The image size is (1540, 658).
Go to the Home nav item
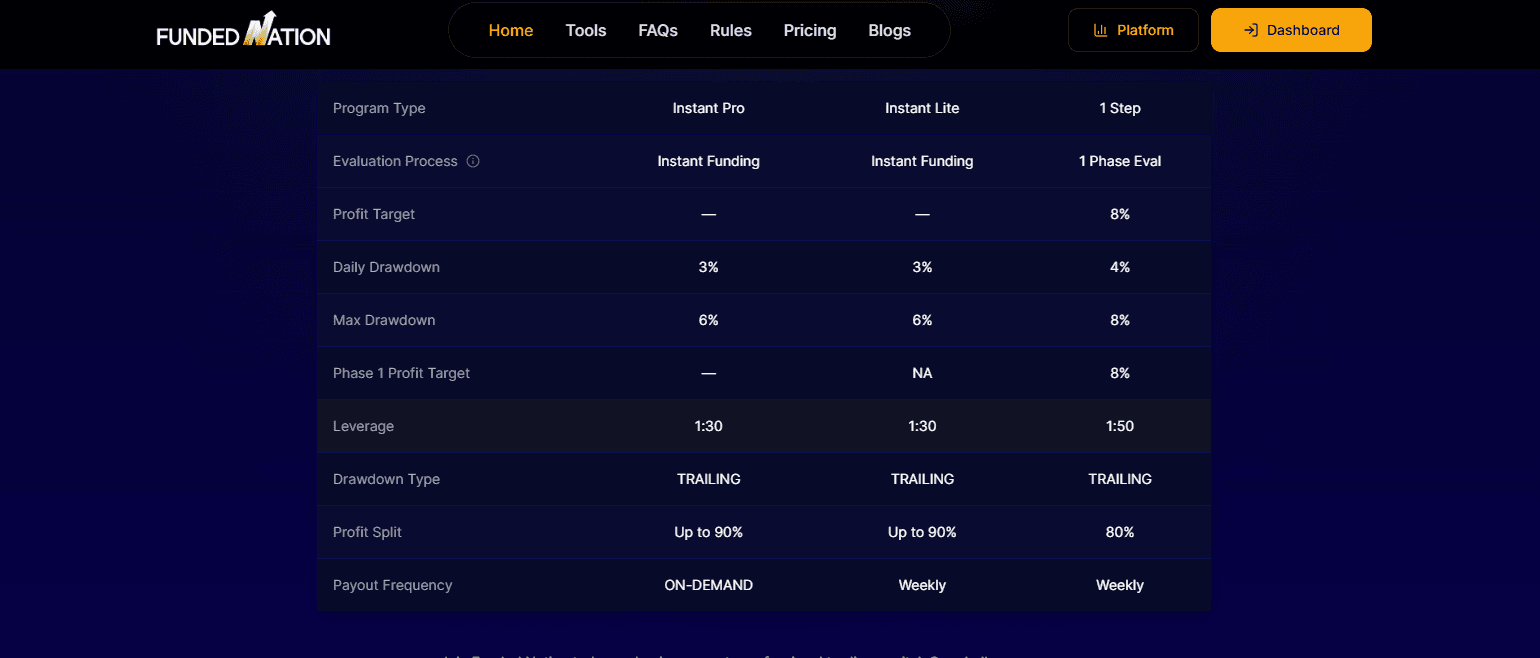(x=510, y=30)
